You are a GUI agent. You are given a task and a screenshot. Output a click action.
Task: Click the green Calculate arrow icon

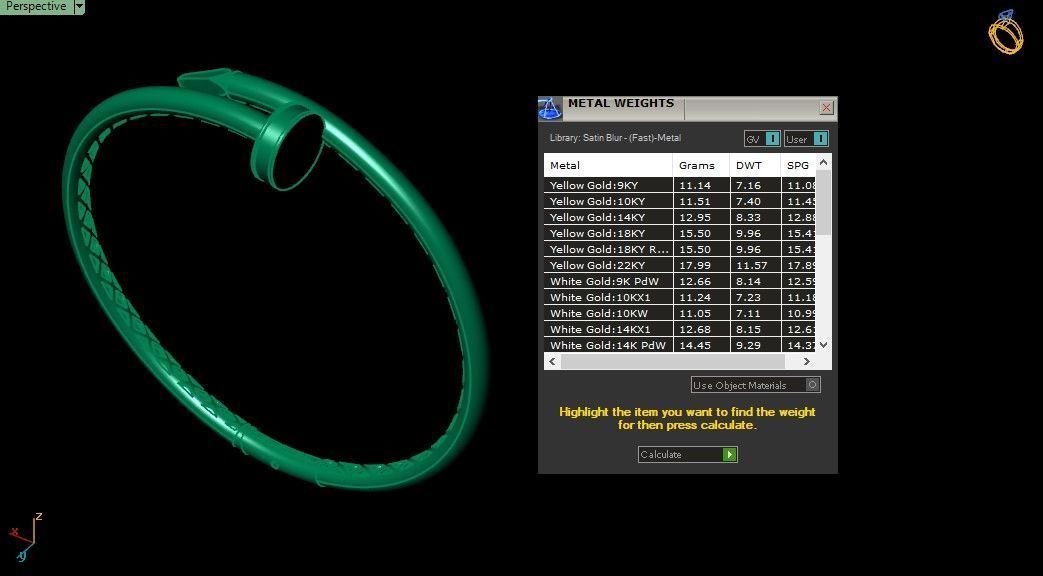point(730,454)
